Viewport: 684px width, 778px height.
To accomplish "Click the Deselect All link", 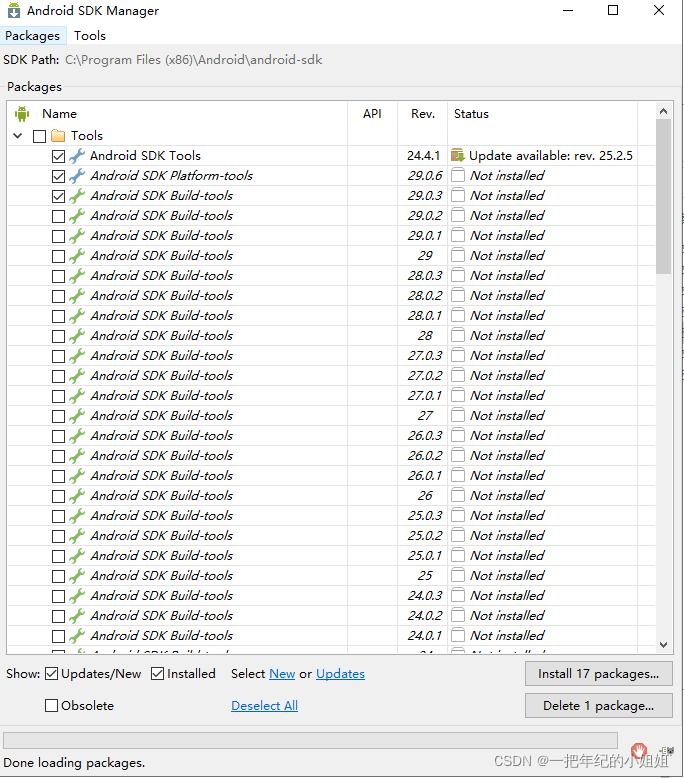I will click(264, 706).
